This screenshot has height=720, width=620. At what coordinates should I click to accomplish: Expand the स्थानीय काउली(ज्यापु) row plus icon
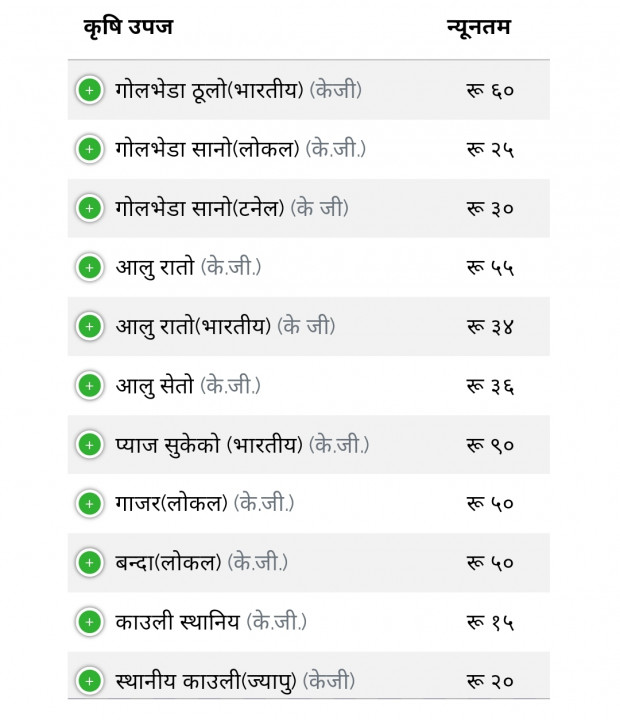click(x=90, y=681)
